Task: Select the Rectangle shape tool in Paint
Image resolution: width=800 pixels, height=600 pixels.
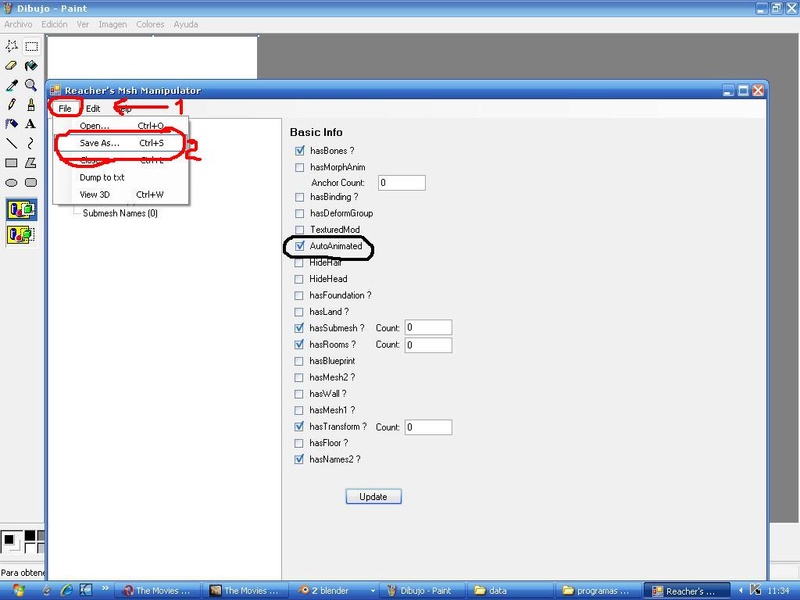Action: click(x=11, y=163)
